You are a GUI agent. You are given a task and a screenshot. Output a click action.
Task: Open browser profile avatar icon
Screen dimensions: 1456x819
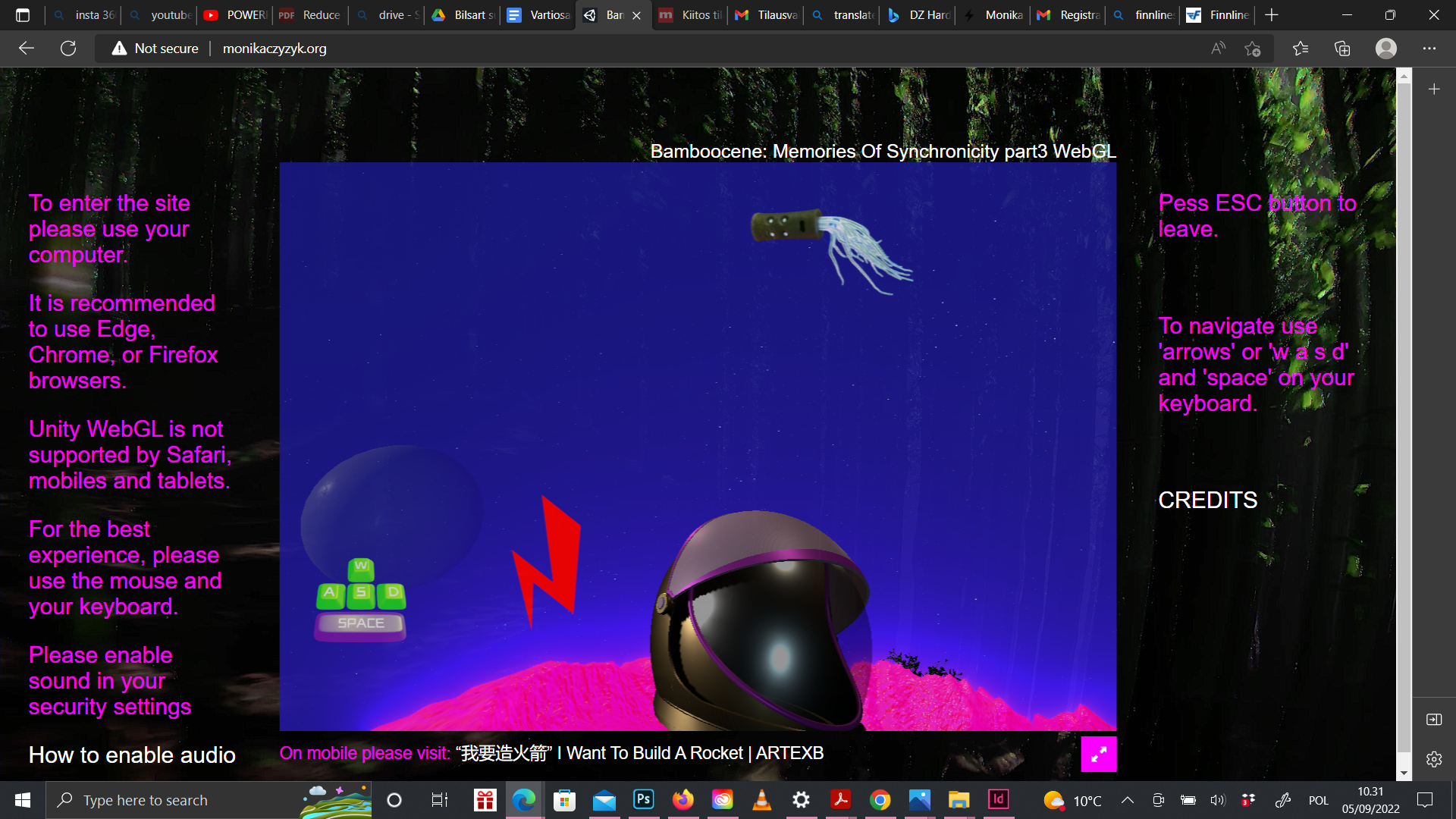[x=1385, y=49]
